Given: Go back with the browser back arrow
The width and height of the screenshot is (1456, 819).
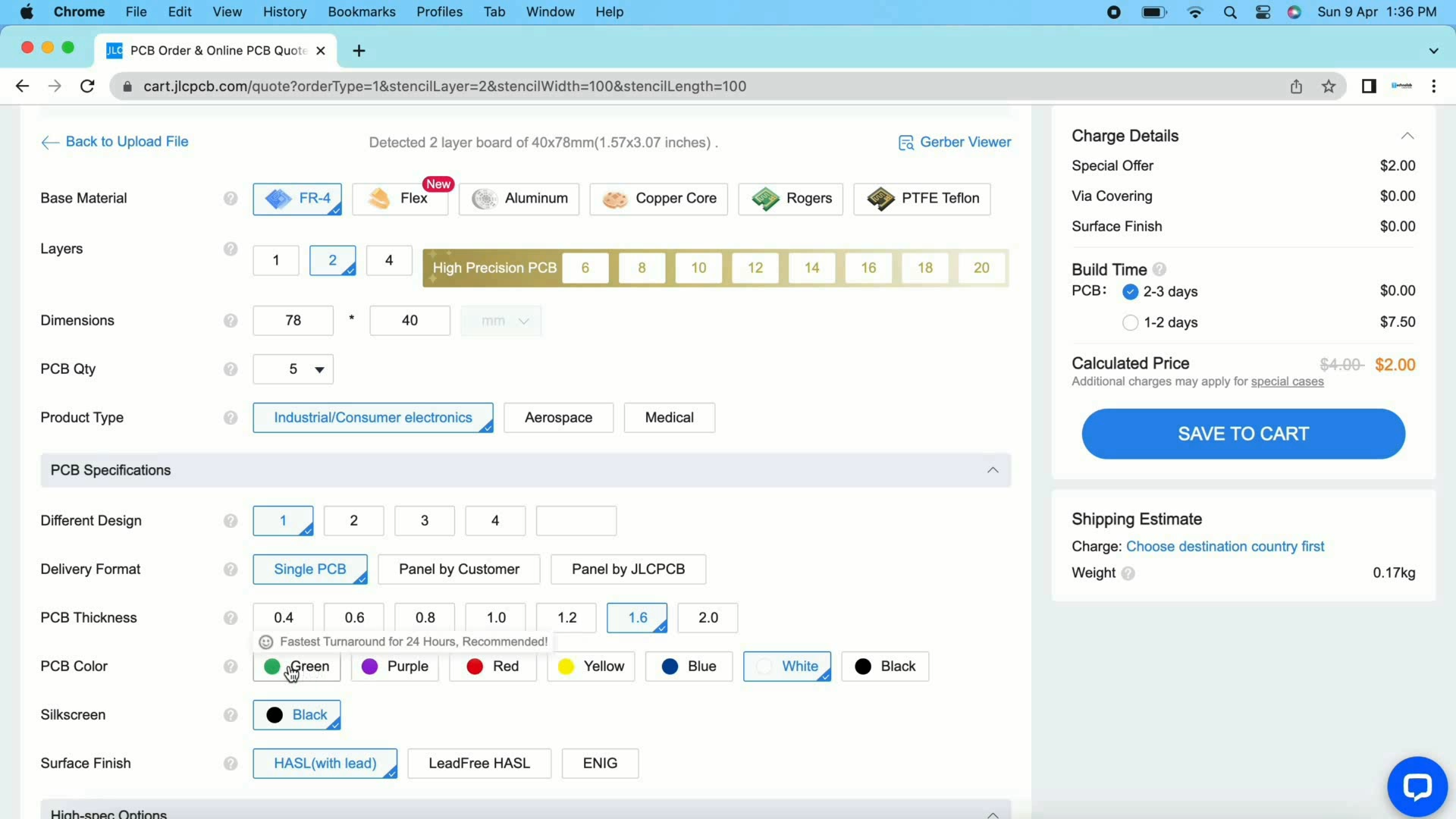Looking at the screenshot, I should (x=22, y=86).
